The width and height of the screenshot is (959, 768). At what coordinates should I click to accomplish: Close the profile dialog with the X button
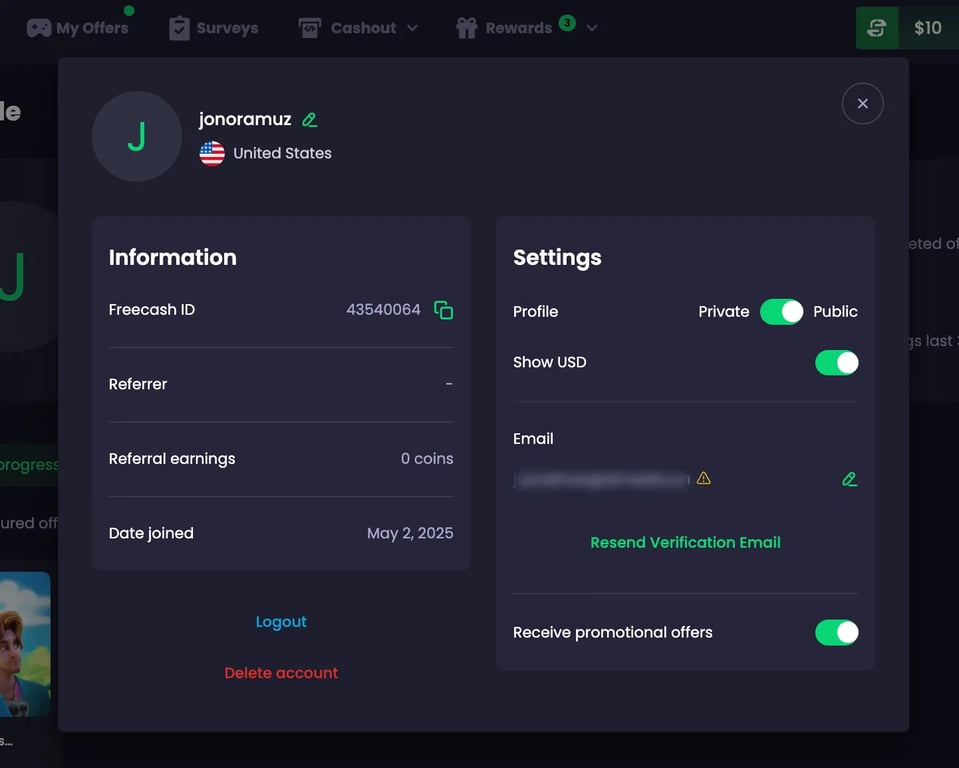(862, 103)
